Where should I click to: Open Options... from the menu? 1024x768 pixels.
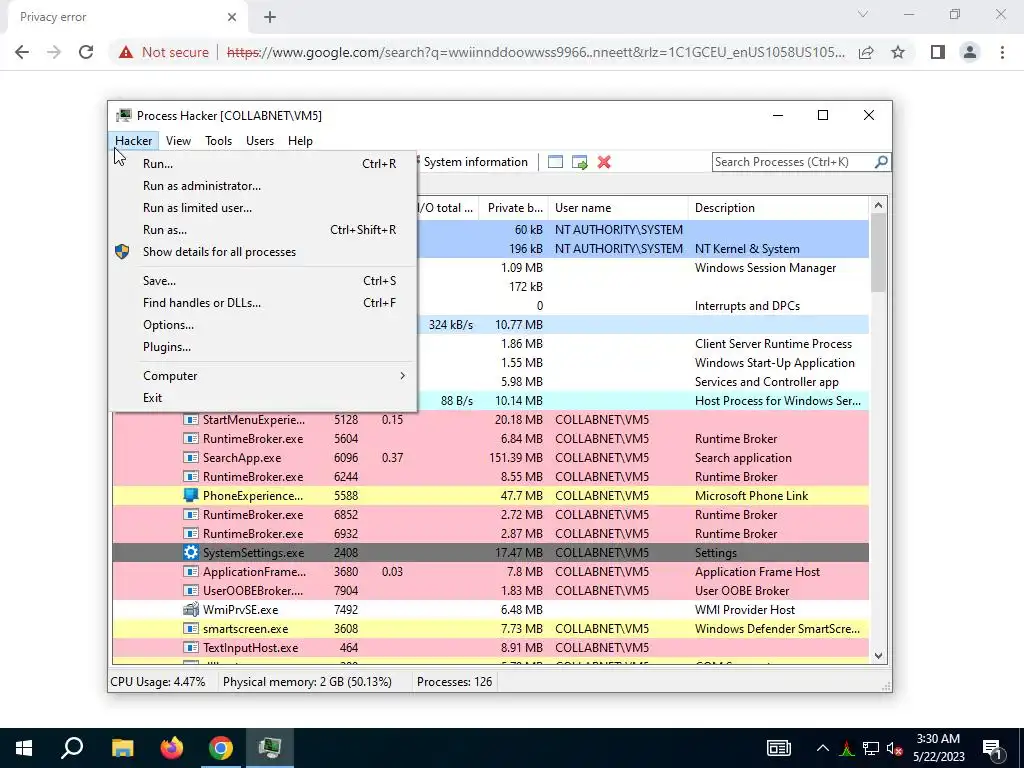coord(263,325)
